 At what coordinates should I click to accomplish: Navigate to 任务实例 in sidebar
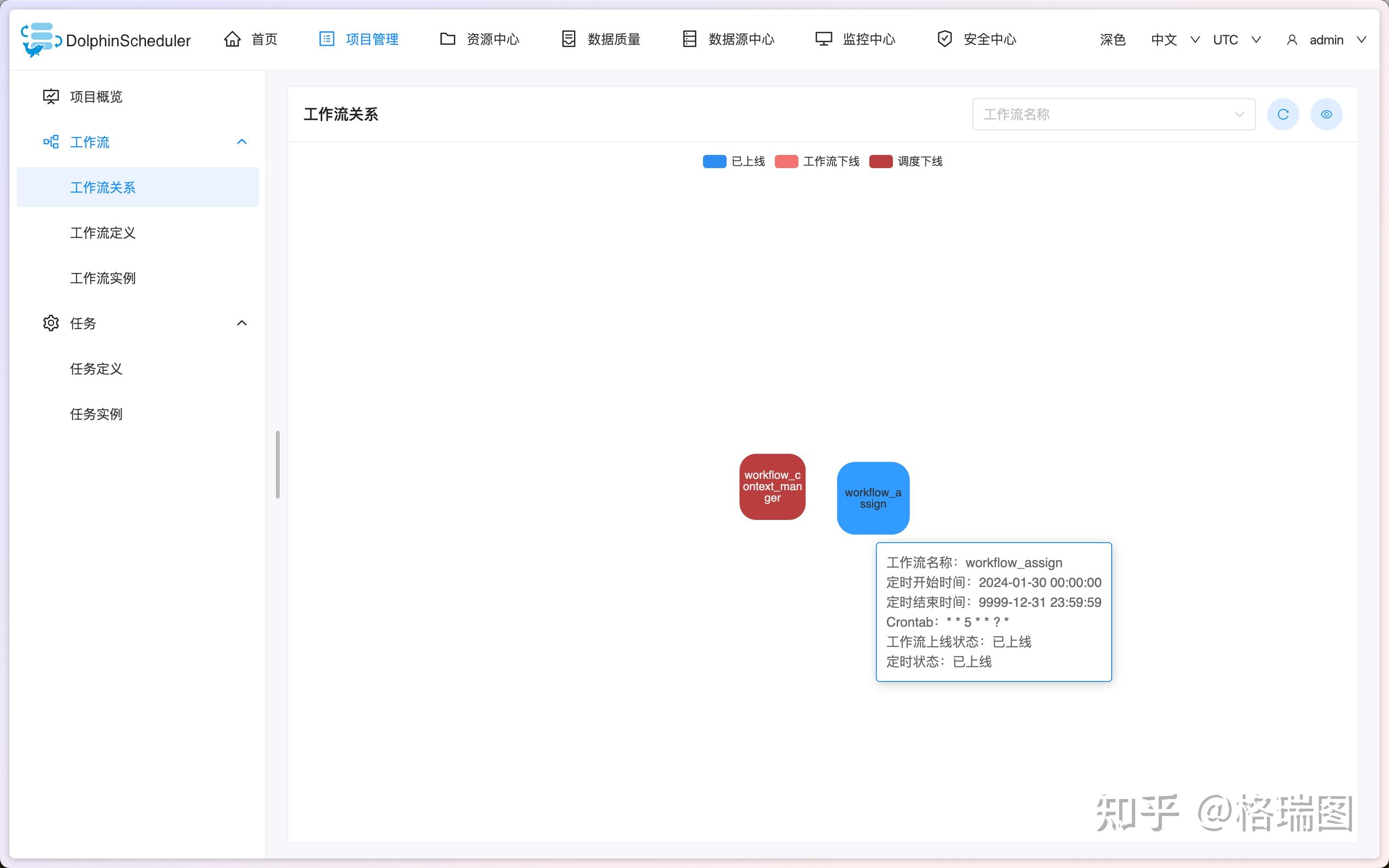[96, 414]
